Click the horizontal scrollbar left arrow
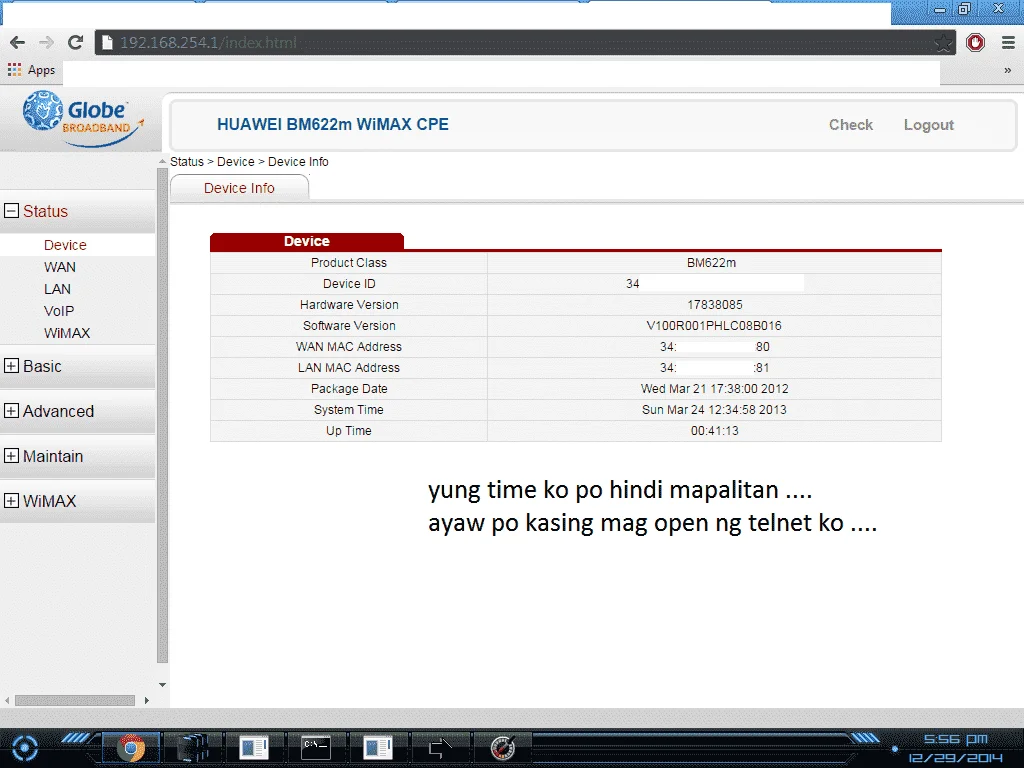Image resolution: width=1024 pixels, height=768 pixels. 7,700
